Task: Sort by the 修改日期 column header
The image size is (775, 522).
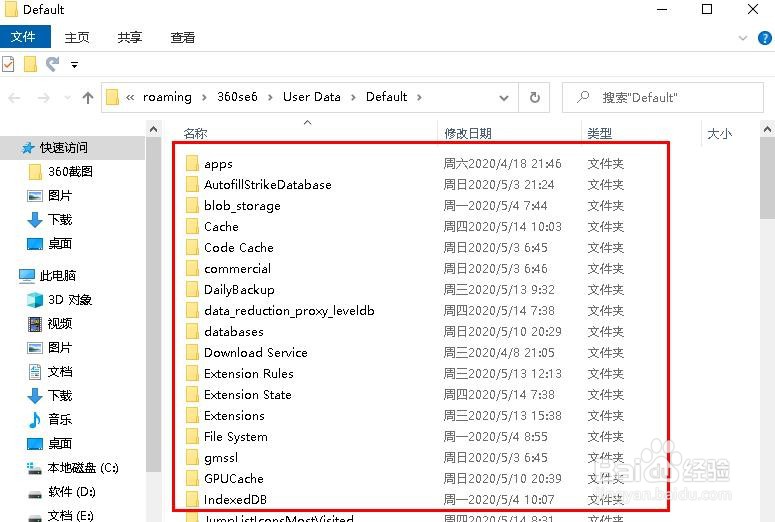Action: point(468,133)
